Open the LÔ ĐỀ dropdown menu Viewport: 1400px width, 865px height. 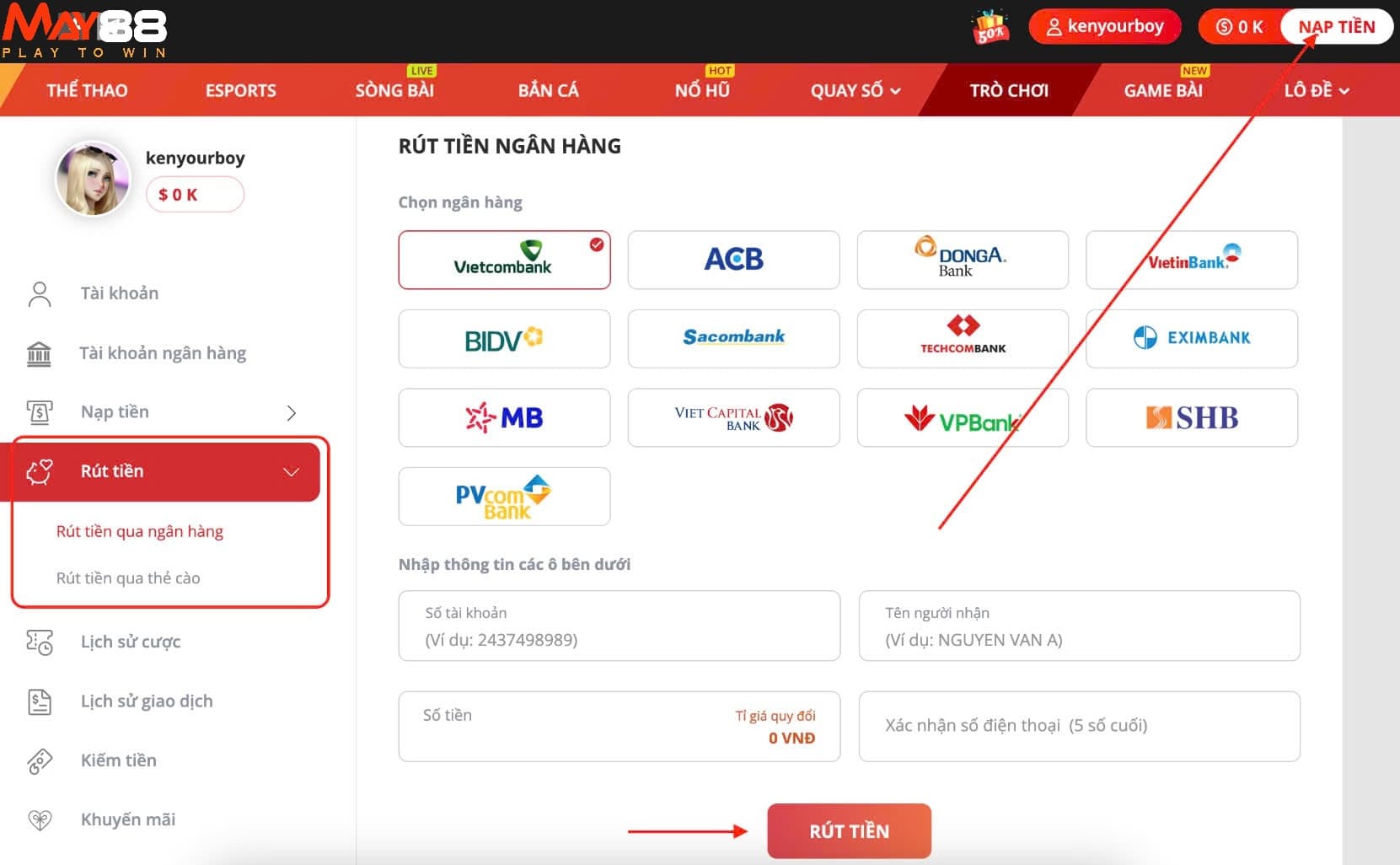(1317, 90)
